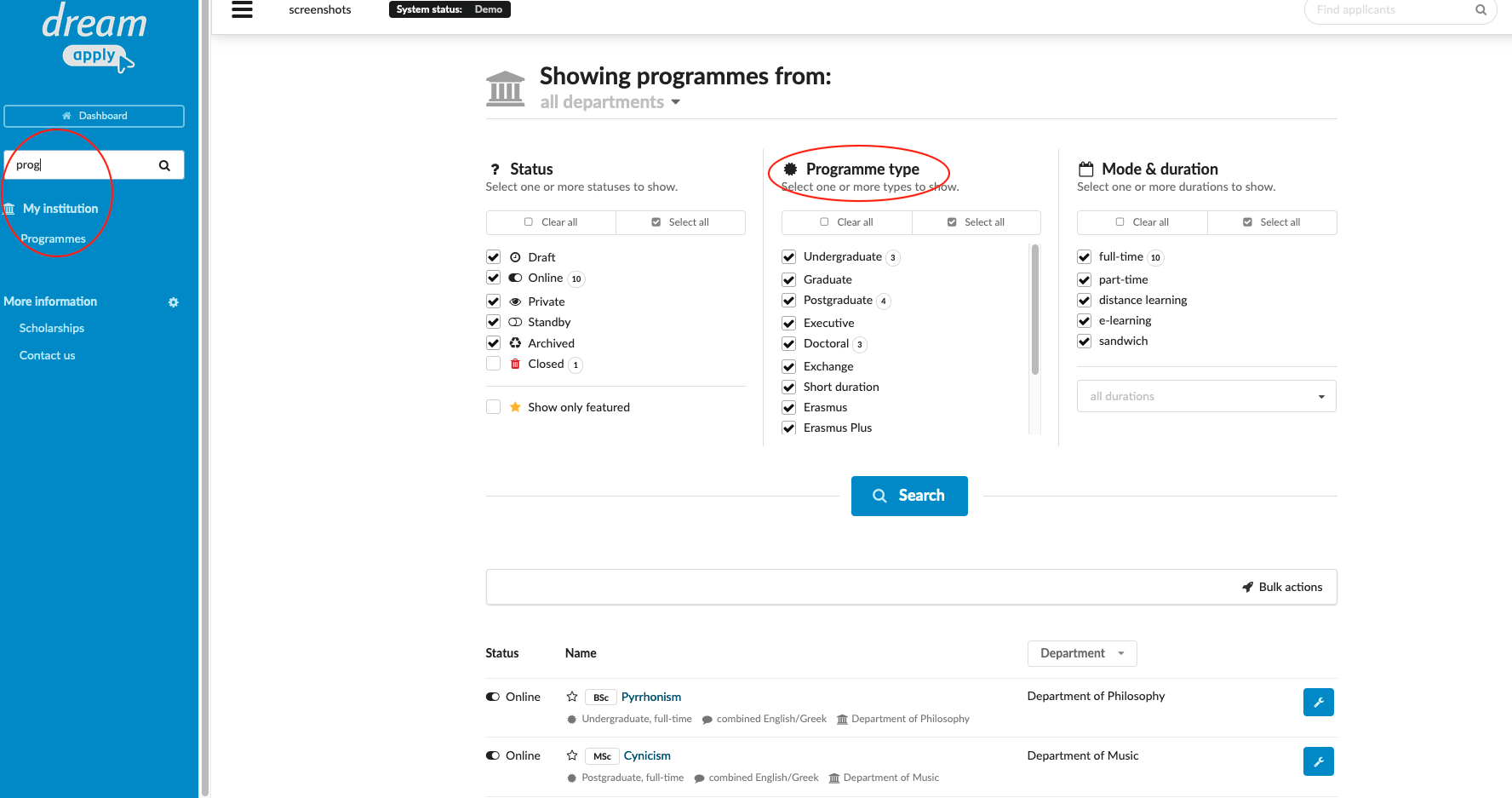Select all Status filters
The height and width of the screenshot is (798, 1512).
pos(680,222)
